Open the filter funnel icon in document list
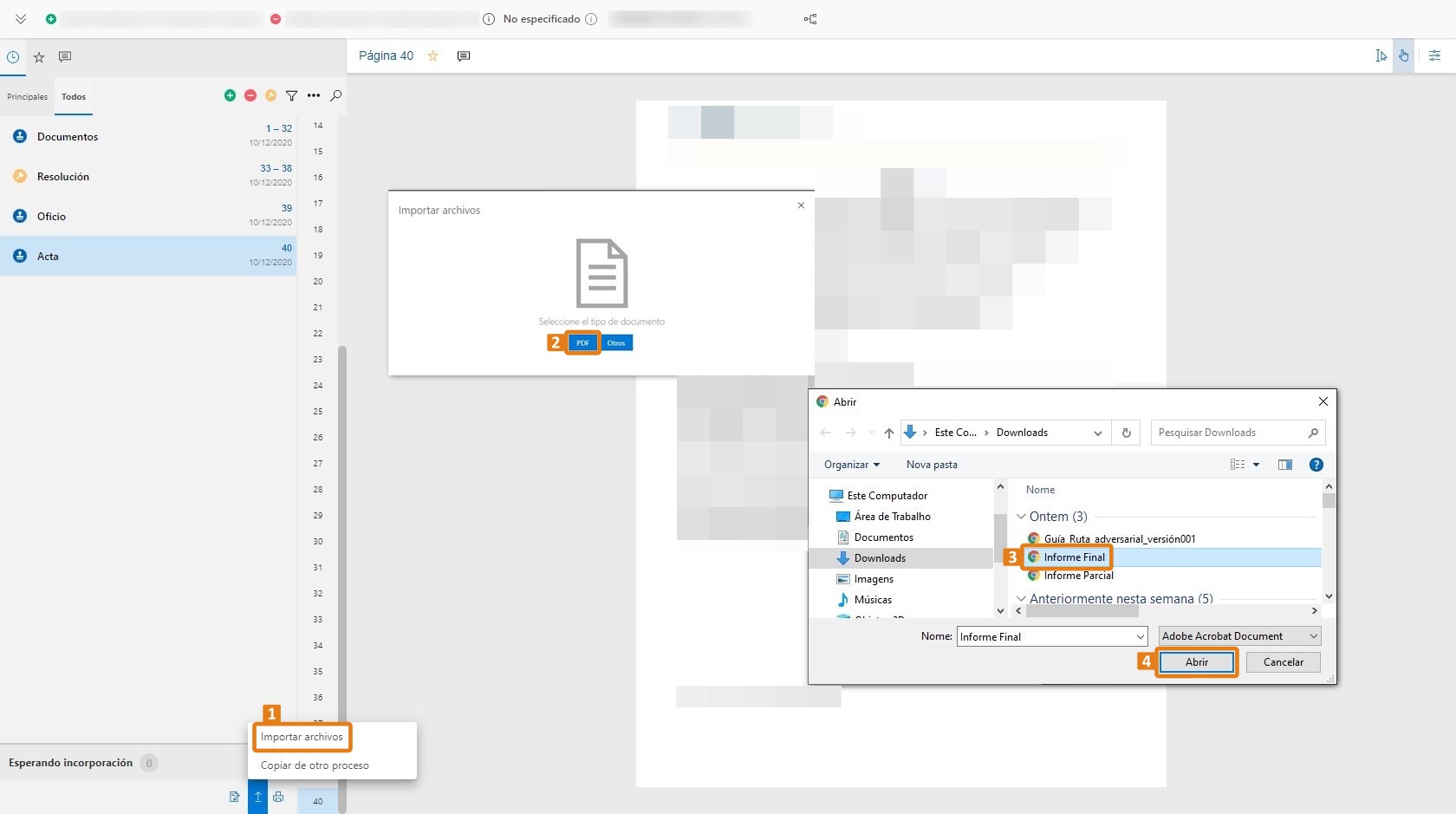 [x=292, y=95]
